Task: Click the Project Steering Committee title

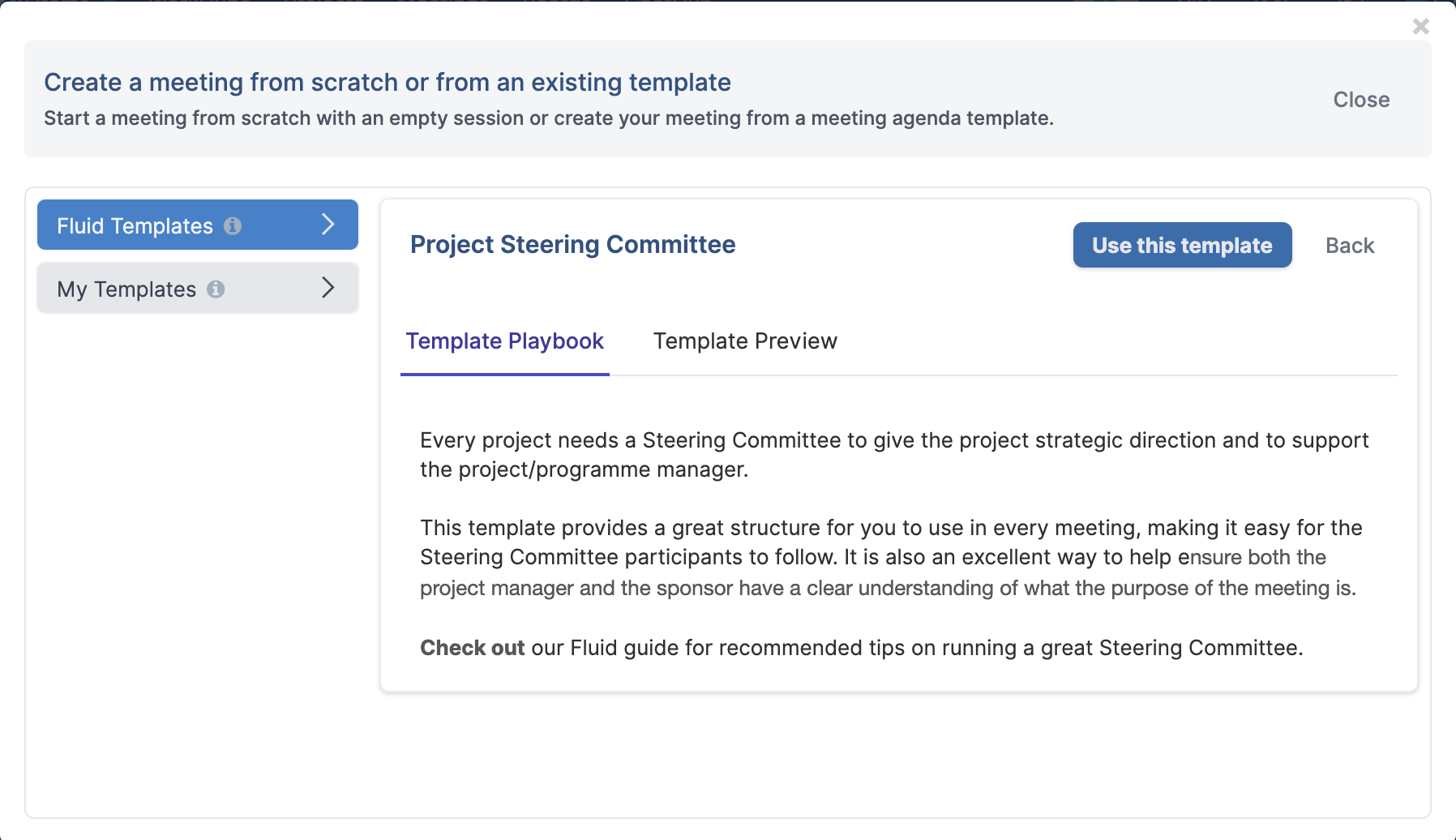Action: pyautogui.click(x=572, y=245)
